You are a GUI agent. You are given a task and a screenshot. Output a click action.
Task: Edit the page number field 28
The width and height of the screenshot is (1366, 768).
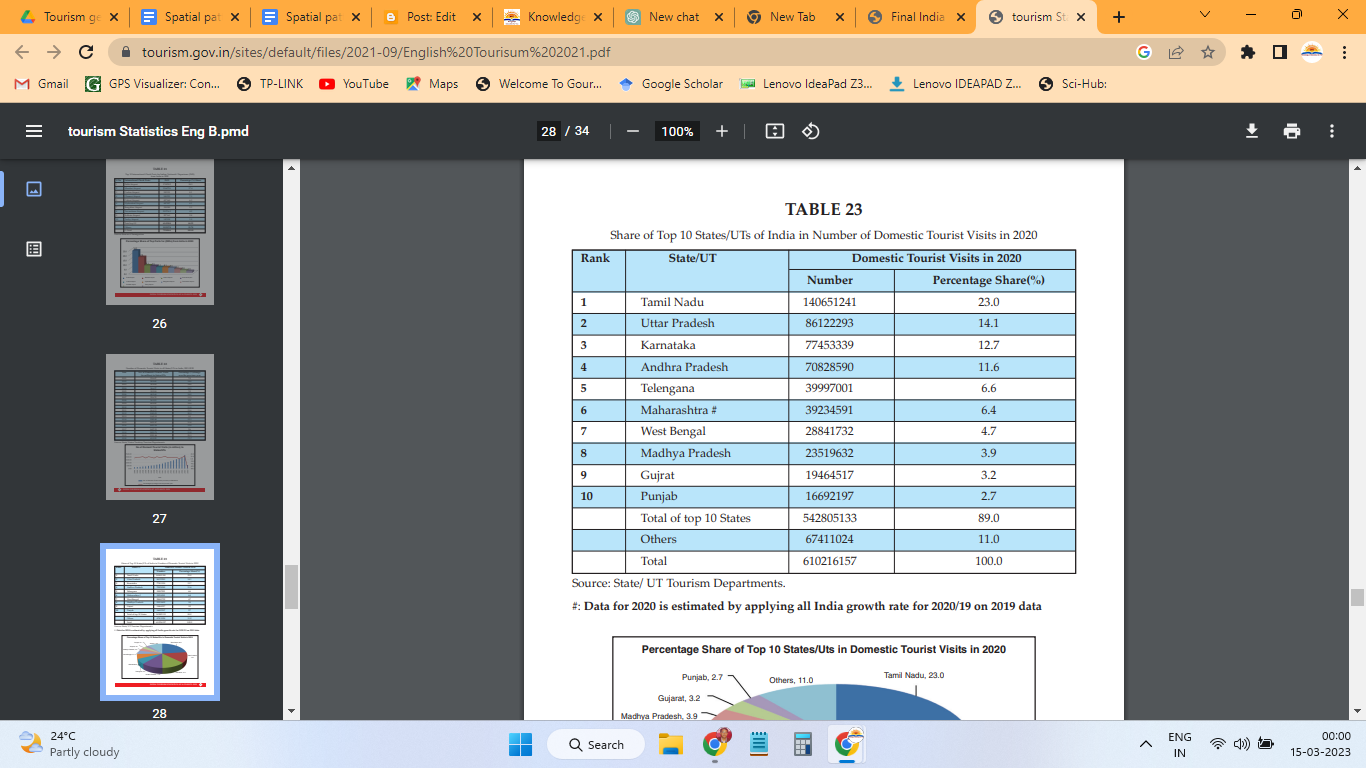(548, 131)
